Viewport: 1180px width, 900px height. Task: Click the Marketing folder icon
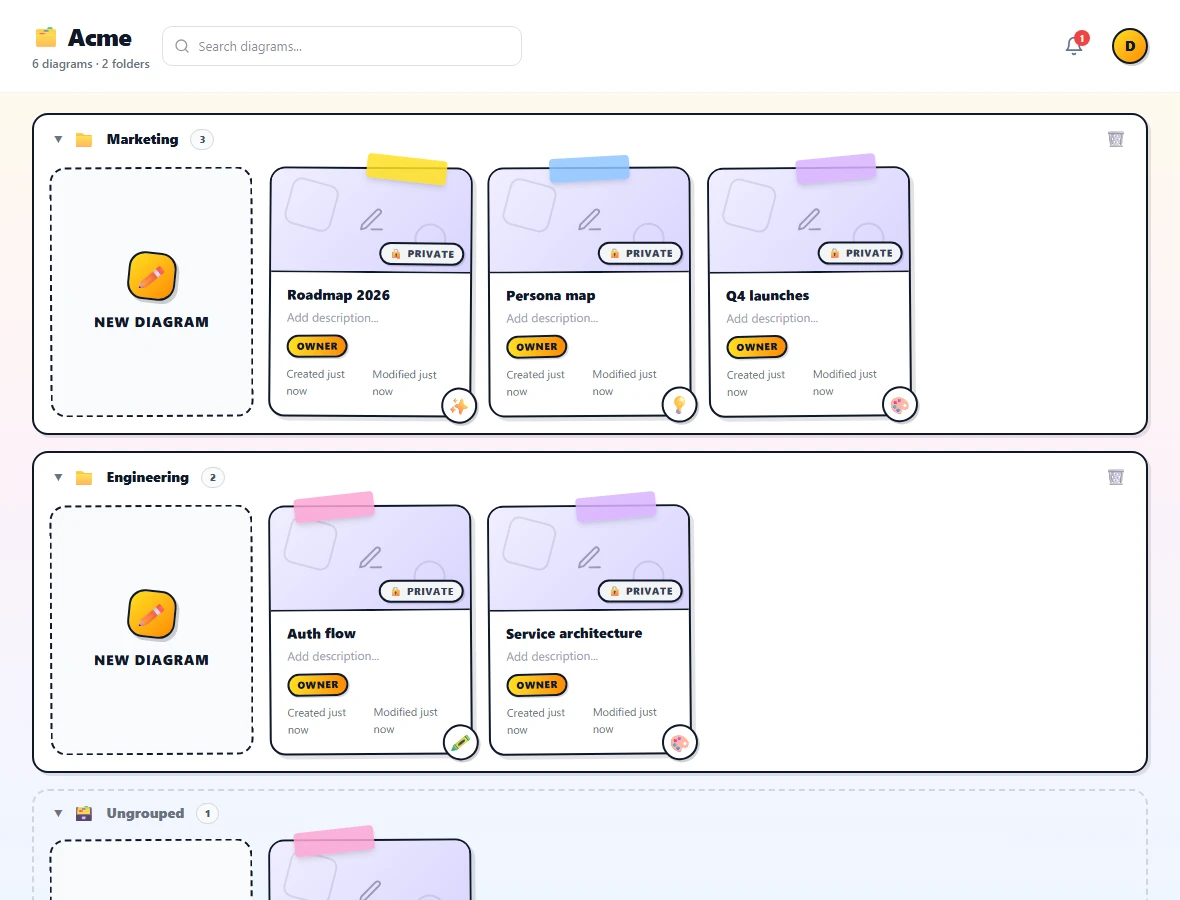[x=84, y=139]
